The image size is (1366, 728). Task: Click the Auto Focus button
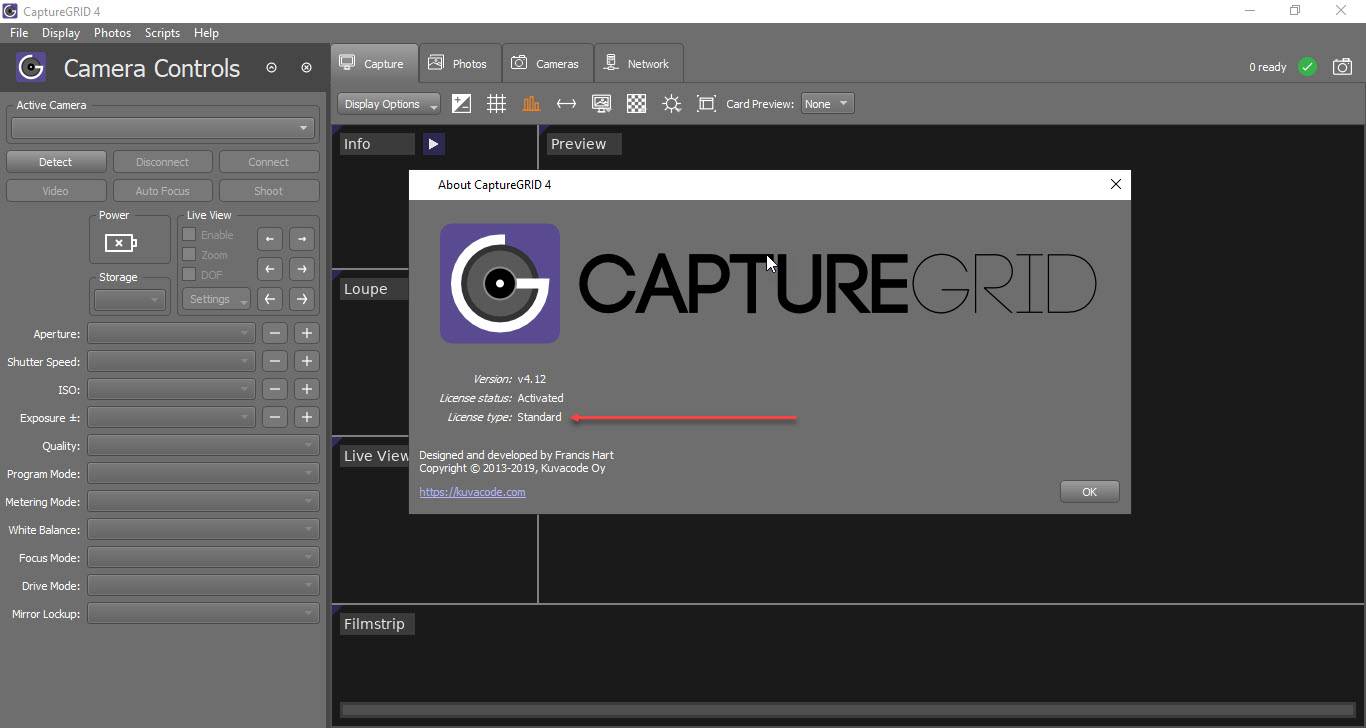pyautogui.click(x=162, y=191)
